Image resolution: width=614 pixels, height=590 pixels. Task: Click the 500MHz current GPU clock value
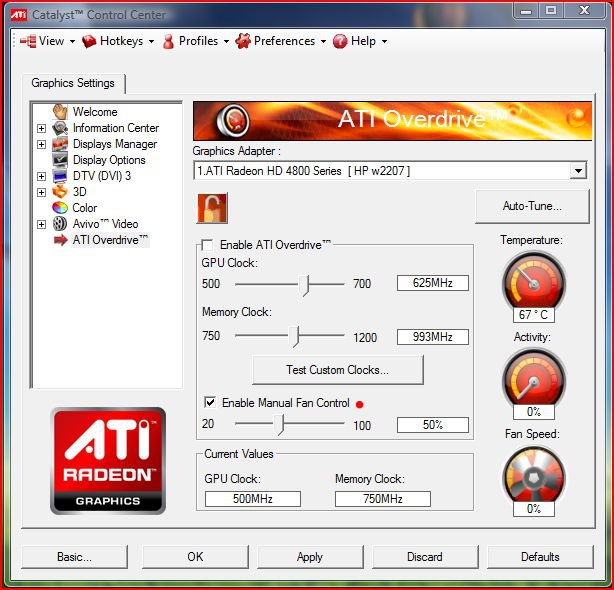point(253,499)
